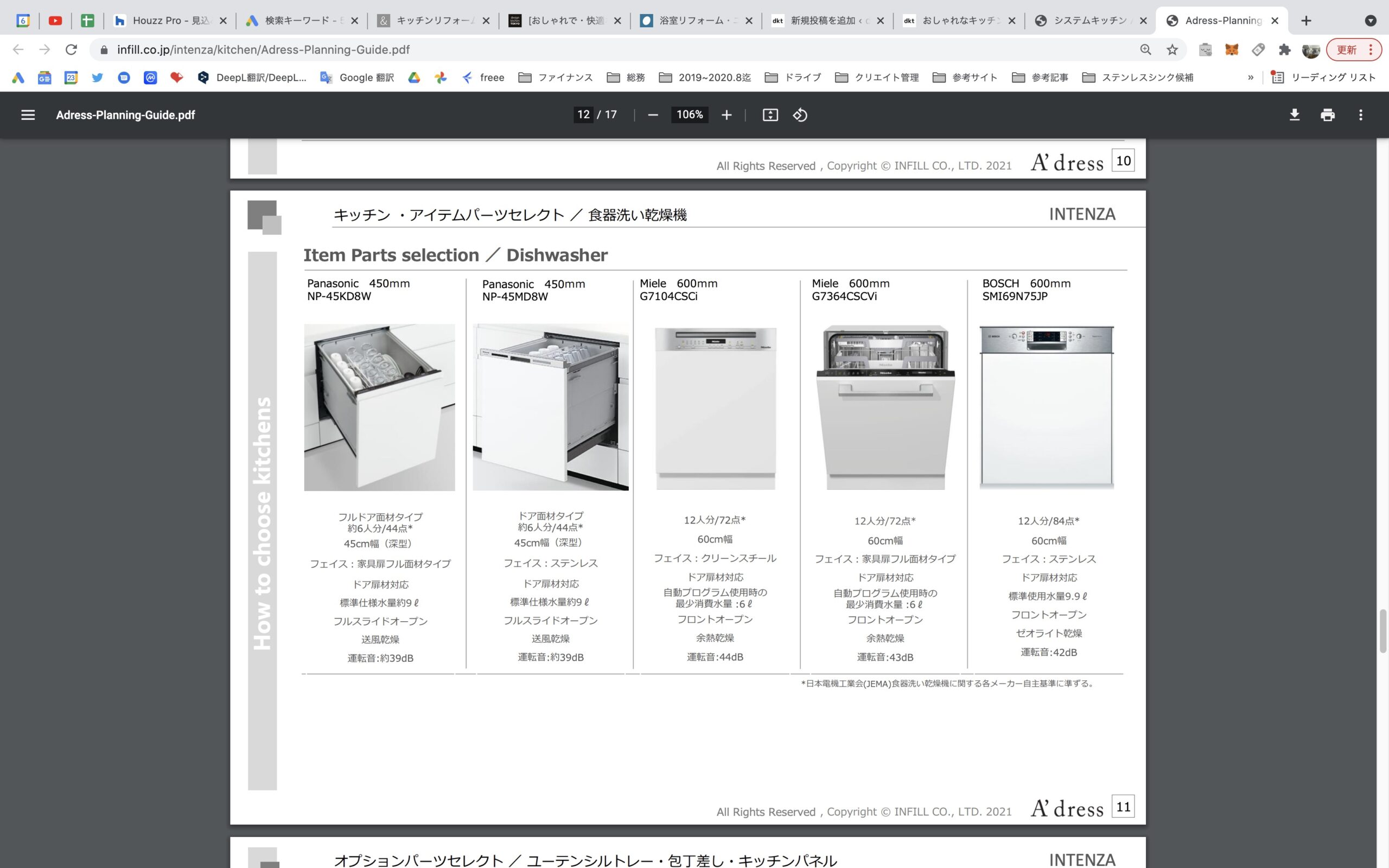Open Google Photos bookmark icon
Viewport: 1389px width, 868px height.
(440, 78)
